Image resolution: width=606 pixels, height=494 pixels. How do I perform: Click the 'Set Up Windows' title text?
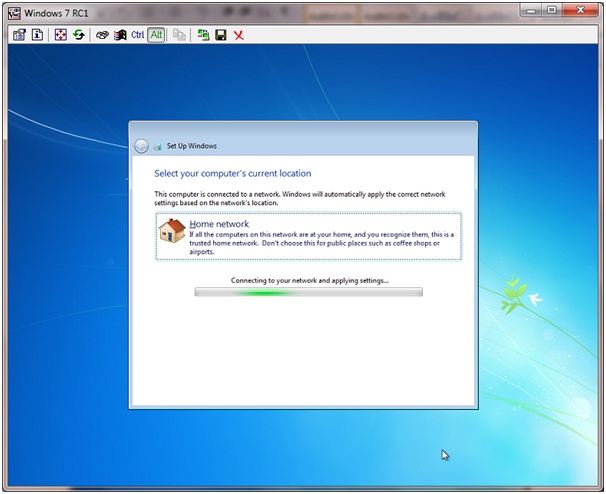191,146
